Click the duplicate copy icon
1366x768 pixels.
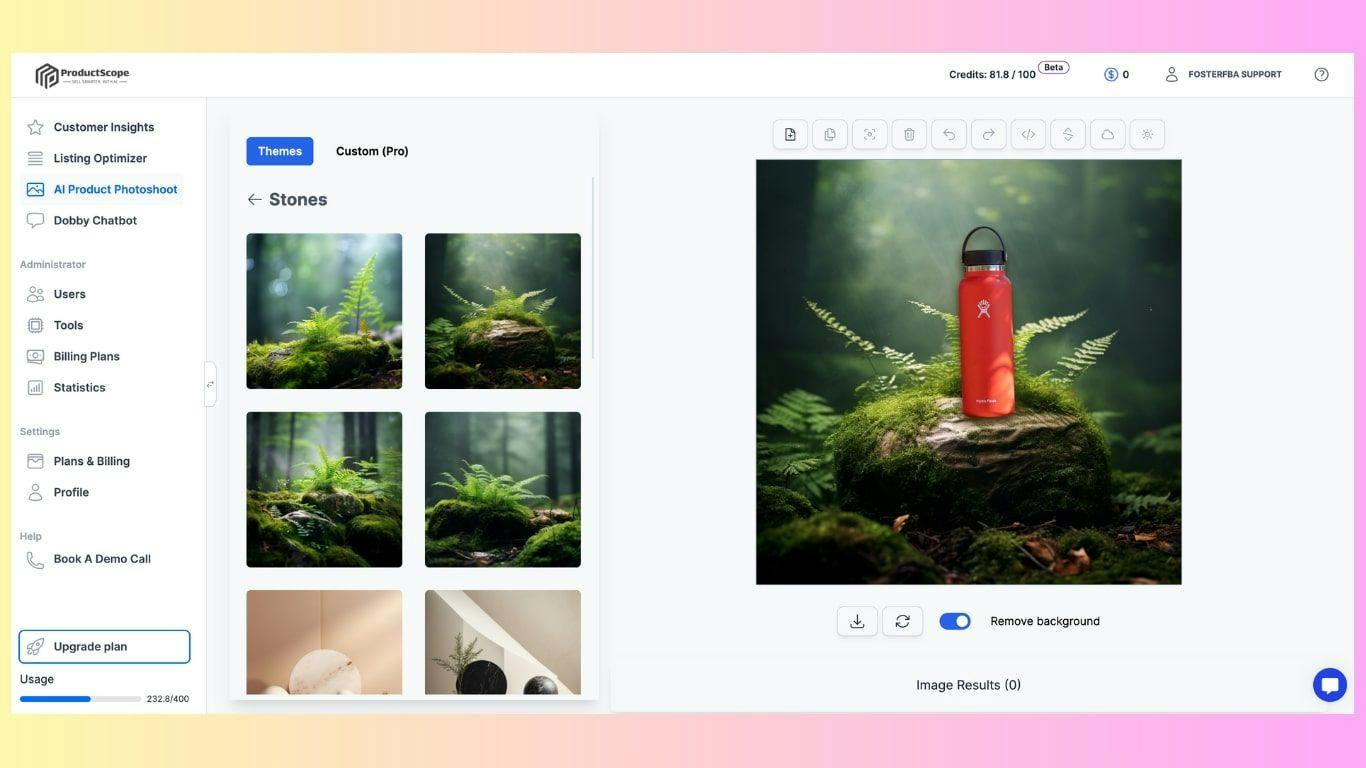(830, 135)
